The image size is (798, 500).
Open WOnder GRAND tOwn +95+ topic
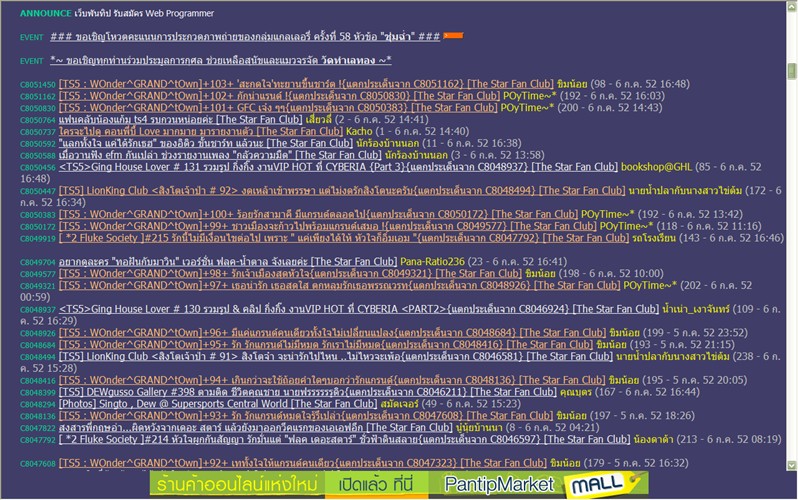[326, 344]
